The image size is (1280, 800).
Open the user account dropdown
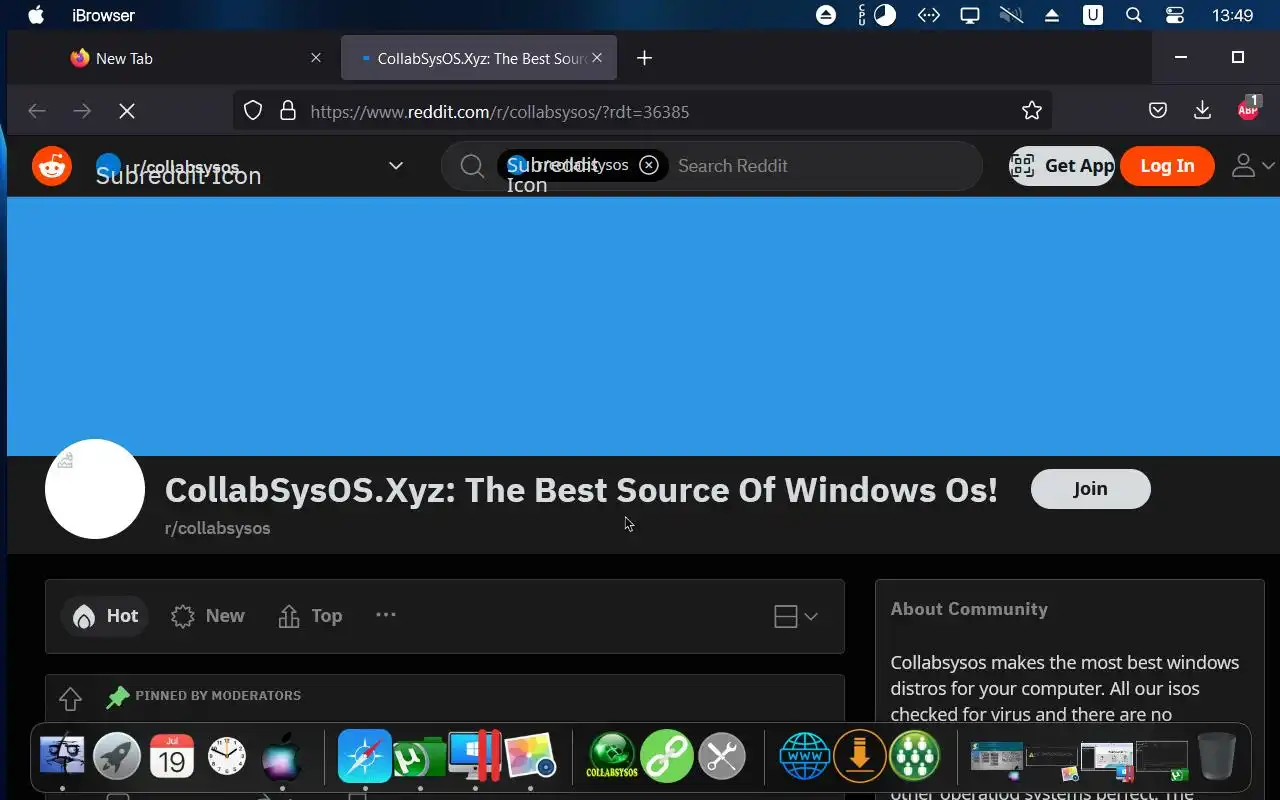click(x=1252, y=166)
